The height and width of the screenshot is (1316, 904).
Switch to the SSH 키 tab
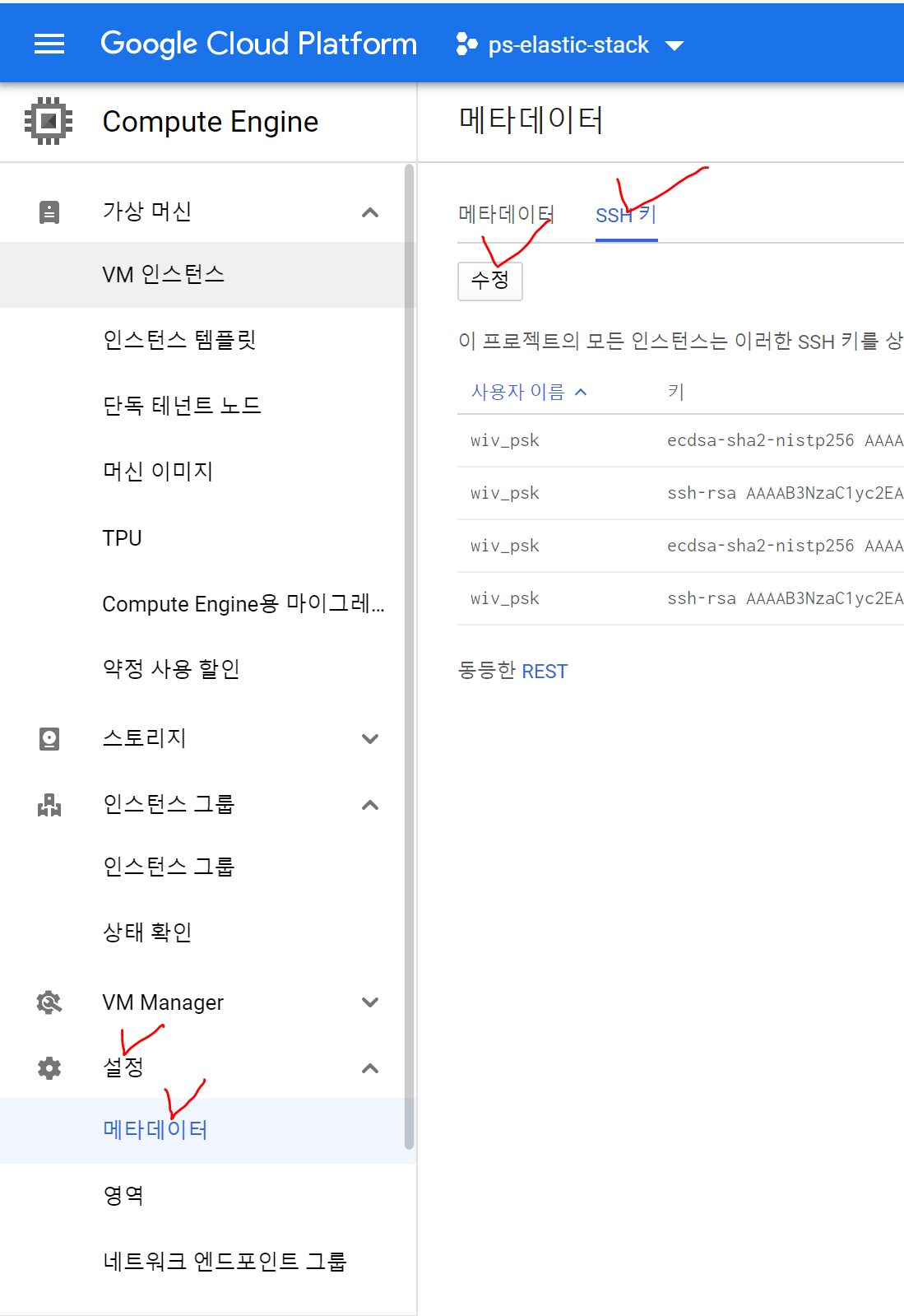[626, 215]
